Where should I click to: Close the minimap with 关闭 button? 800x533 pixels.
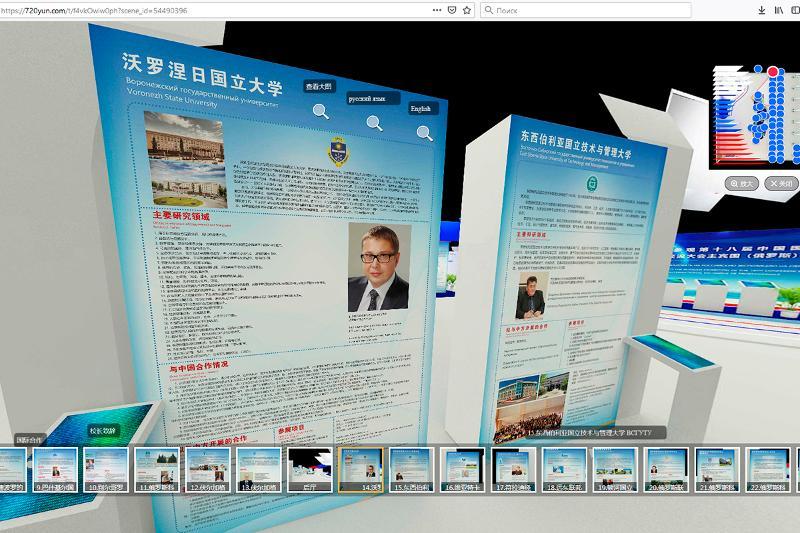(x=781, y=184)
